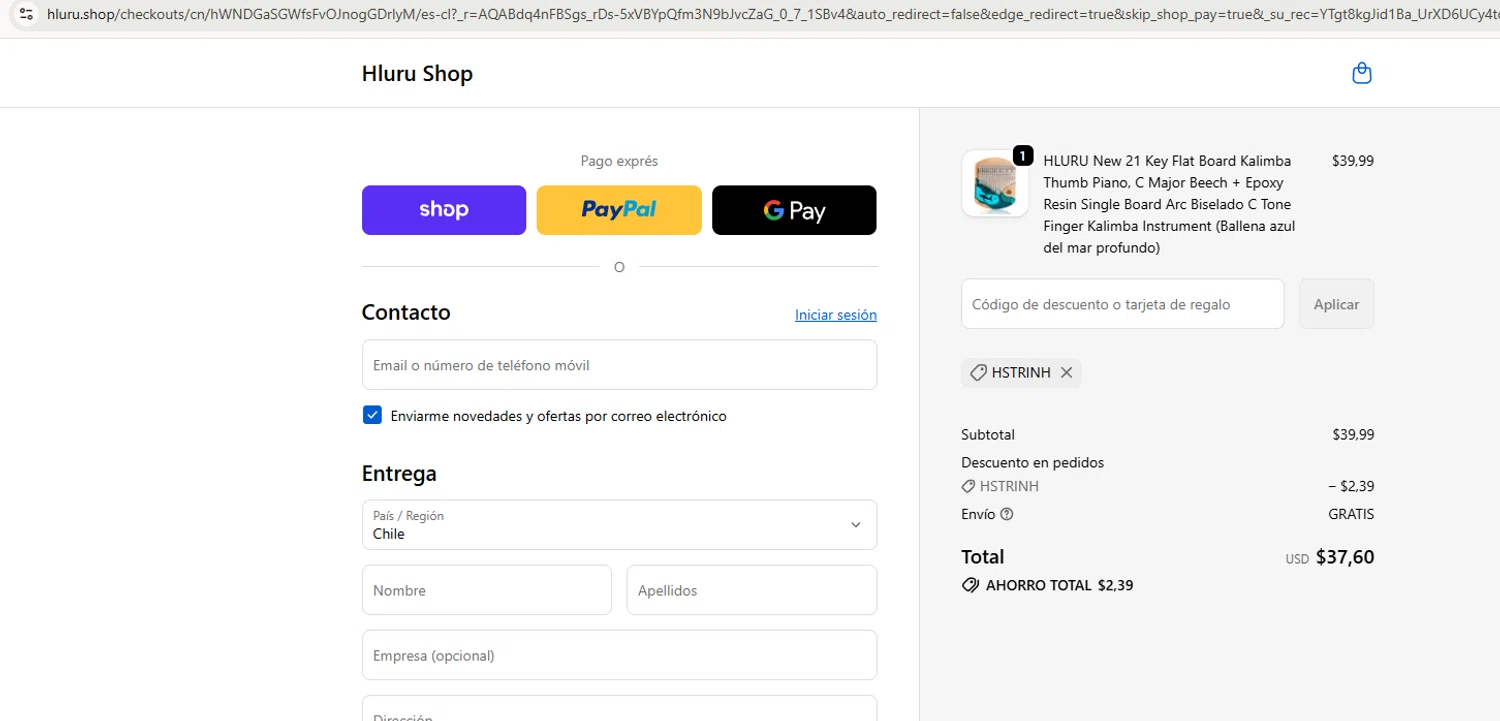This screenshot has height=721, width=1500.
Task: Pay with Google Pay button
Action: pyautogui.click(x=794, y=210)
